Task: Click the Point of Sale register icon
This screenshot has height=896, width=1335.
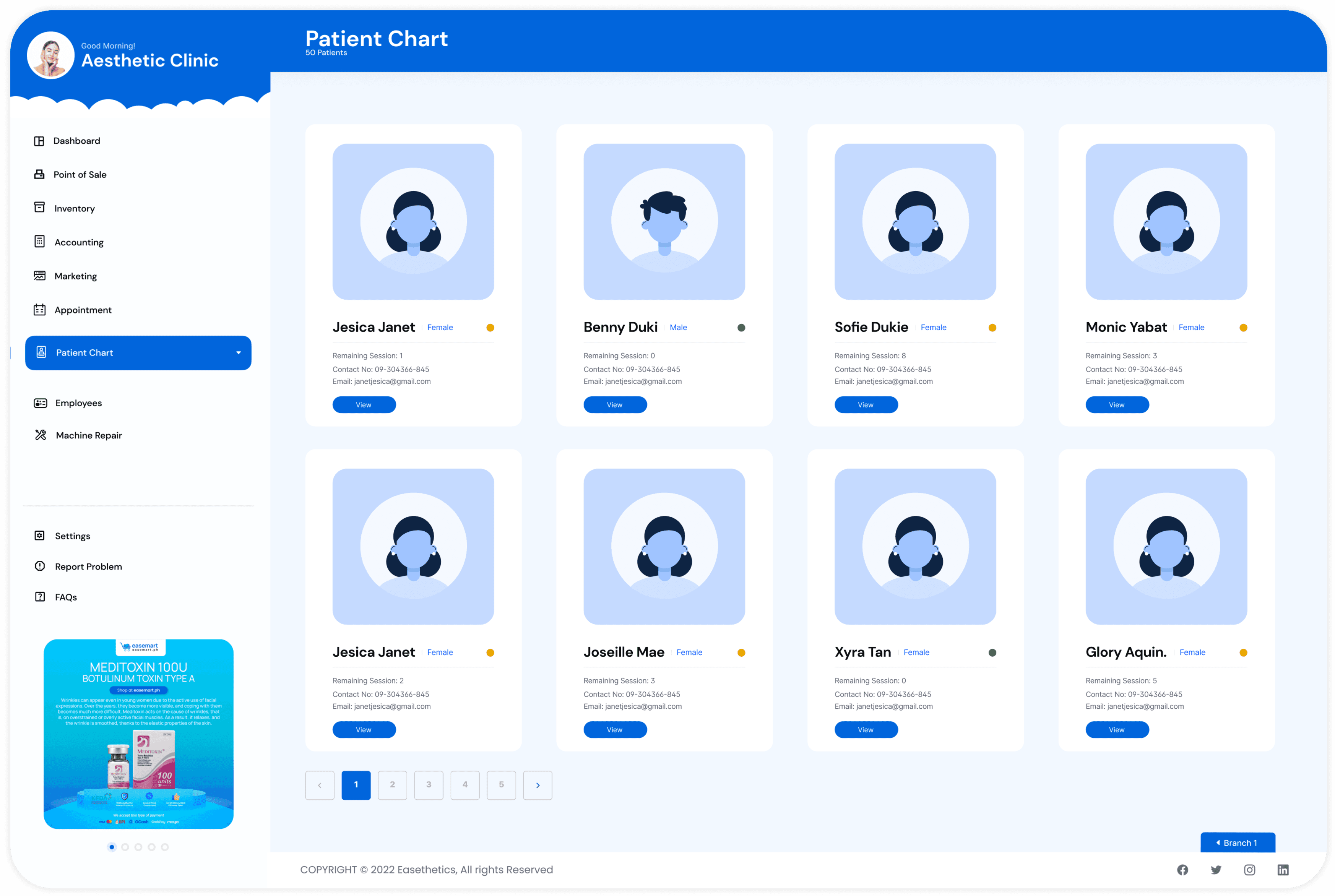Action: click(x=39, y=174)
